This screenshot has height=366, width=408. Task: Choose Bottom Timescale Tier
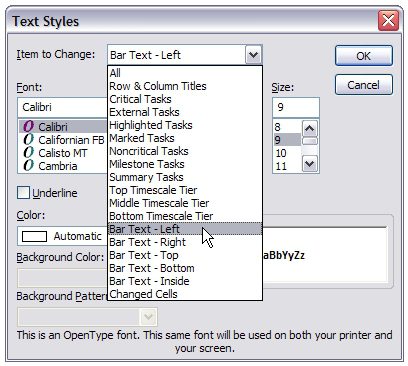185,216
